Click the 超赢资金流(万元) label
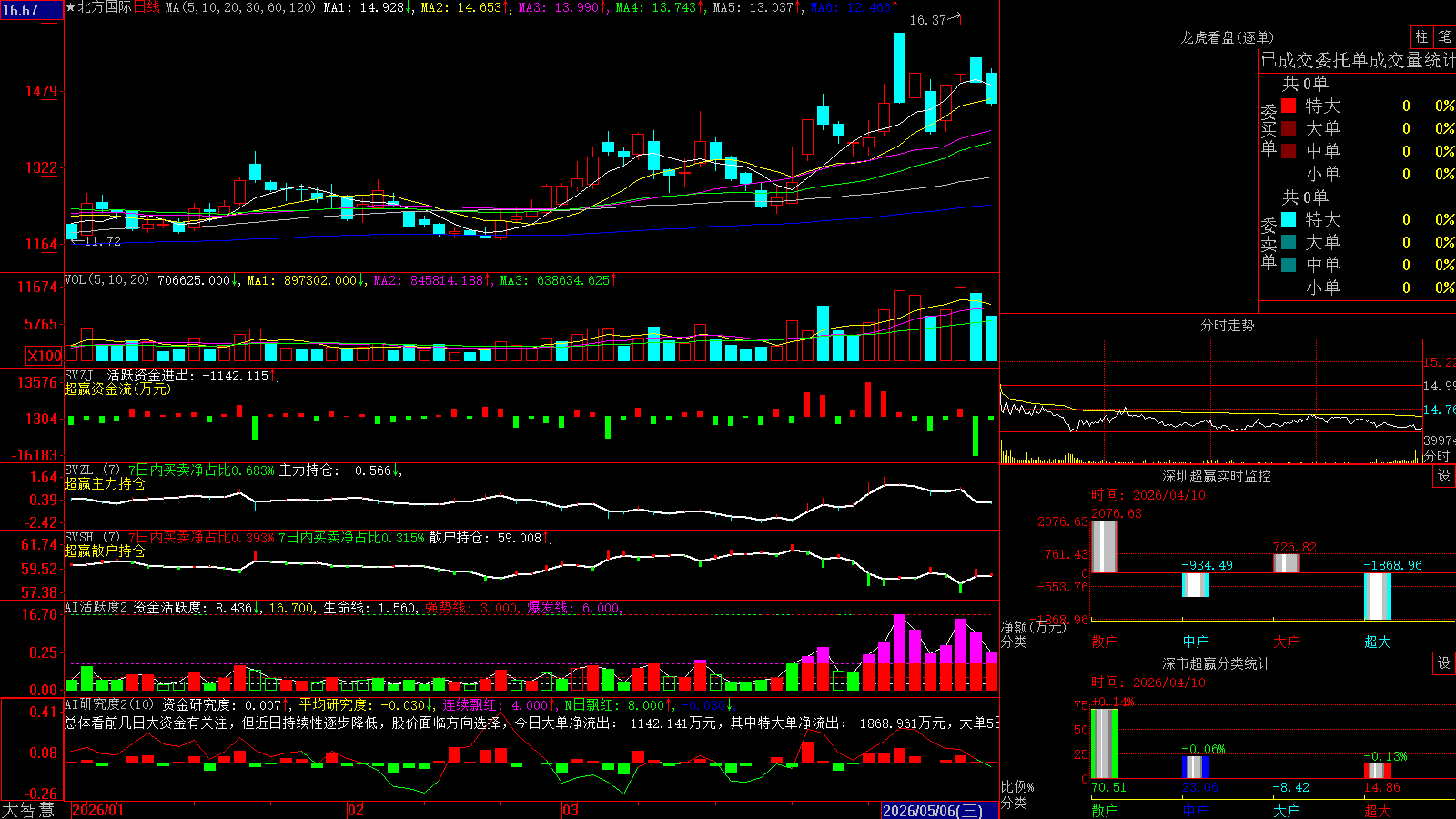 click(x=117, y=389)
